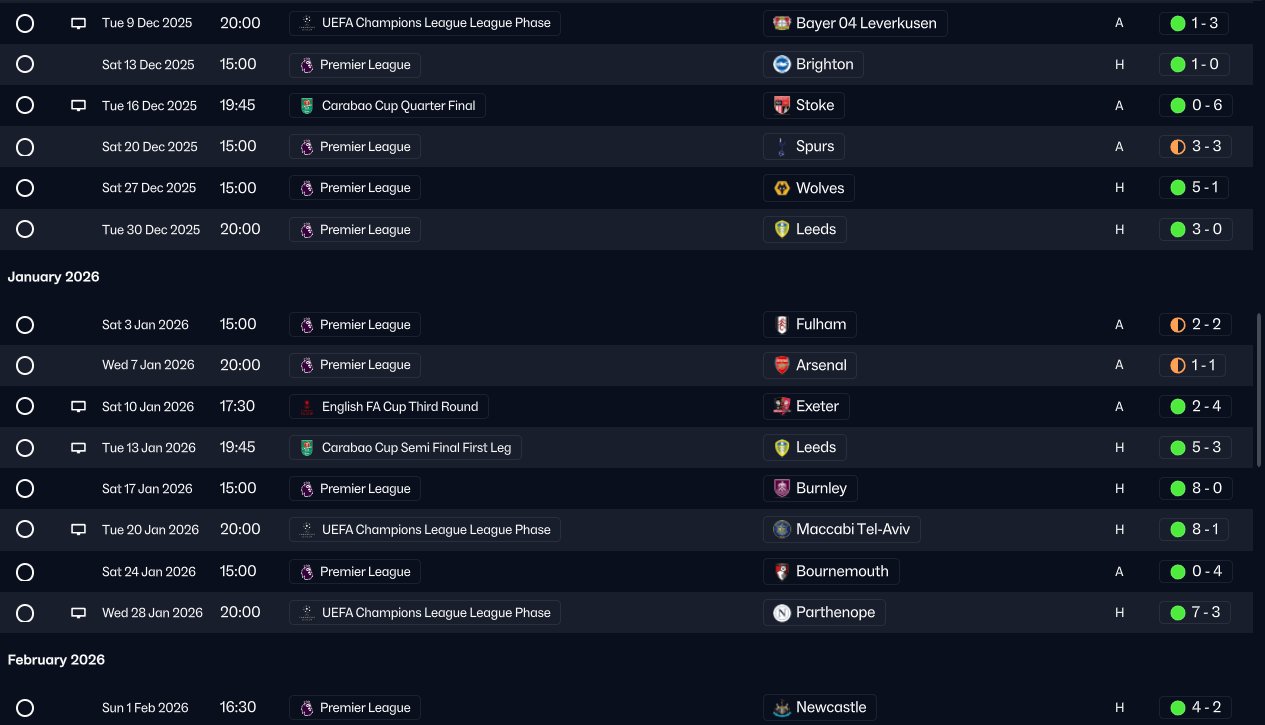Click the orange draw indicator for Spurs 3-3
The width and height of the screenshot is (1265, 725).
point(1177,147)
